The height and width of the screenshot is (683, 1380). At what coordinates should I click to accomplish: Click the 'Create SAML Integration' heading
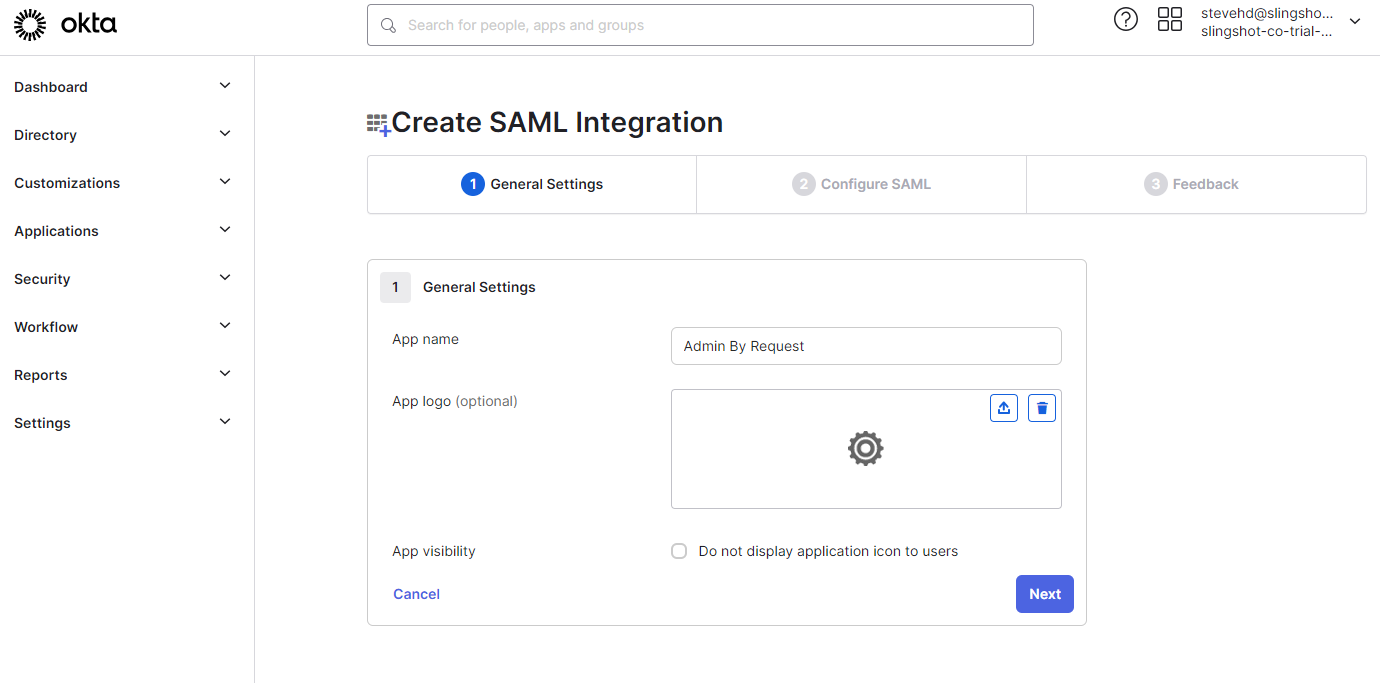tap(557, 122)
